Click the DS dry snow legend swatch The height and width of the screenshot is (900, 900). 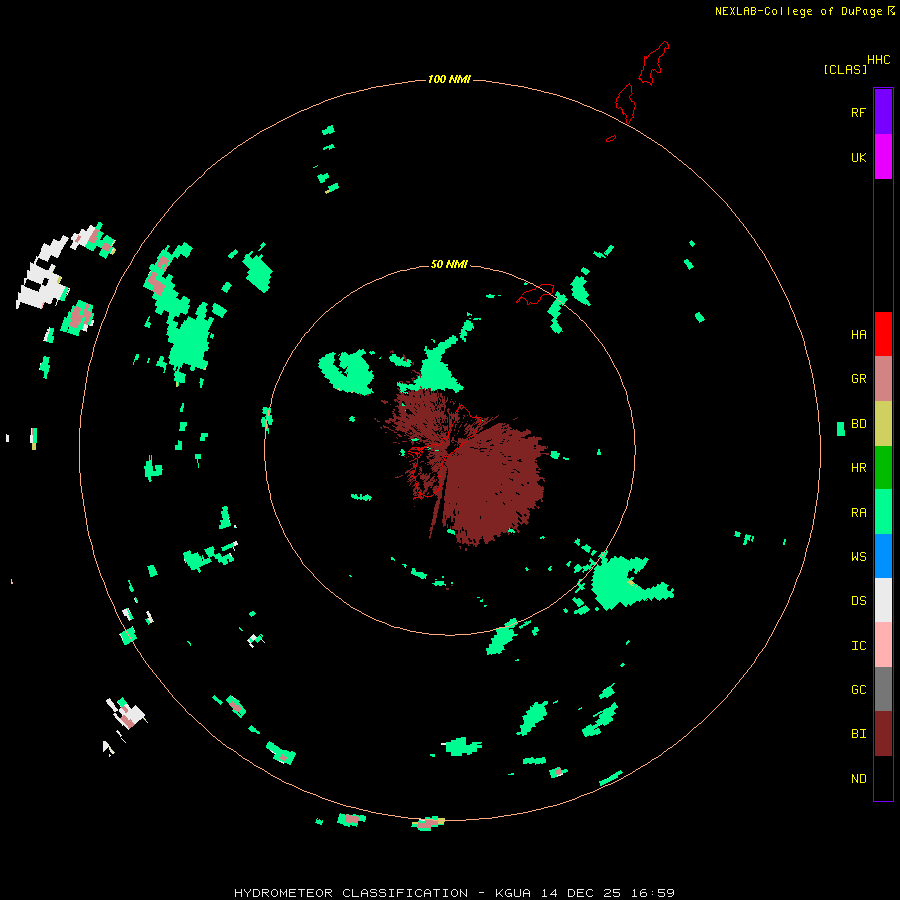(x=883, y=600)
